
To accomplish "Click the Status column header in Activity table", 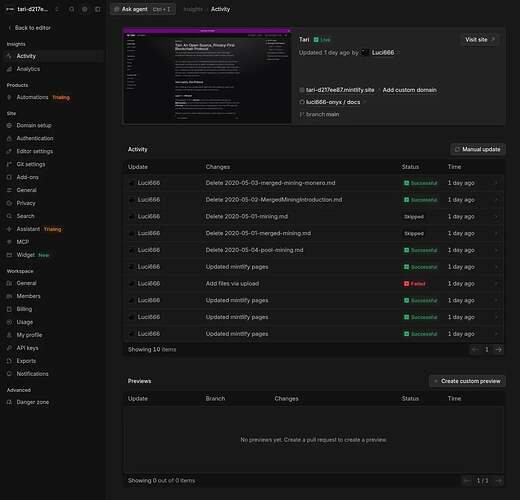I will (410, 167).
